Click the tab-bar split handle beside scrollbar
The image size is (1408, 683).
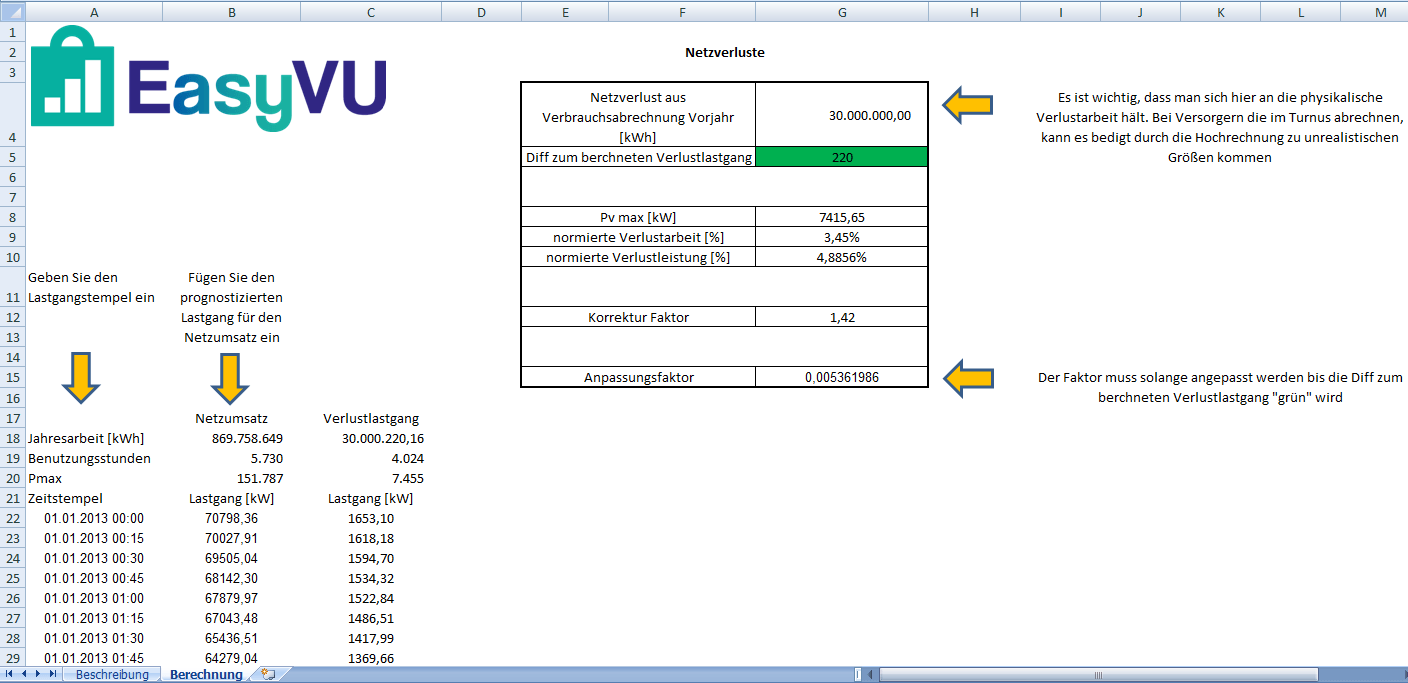(857, 675)
